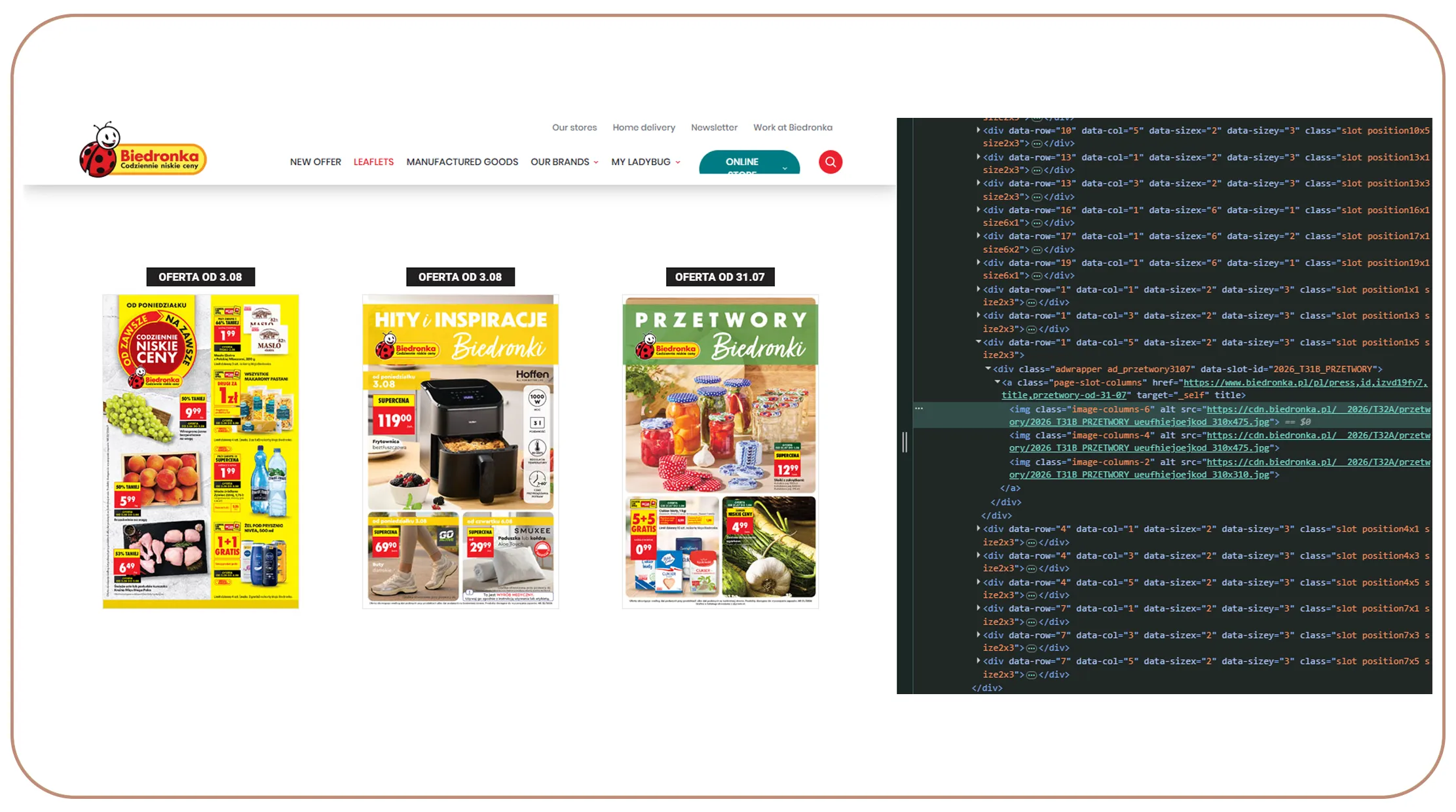The height and width of the screenshot is (812, 1456).
Task: Click ellipsis badge in data-row="7" data-col="1" div
Action: pos(1031,622)
